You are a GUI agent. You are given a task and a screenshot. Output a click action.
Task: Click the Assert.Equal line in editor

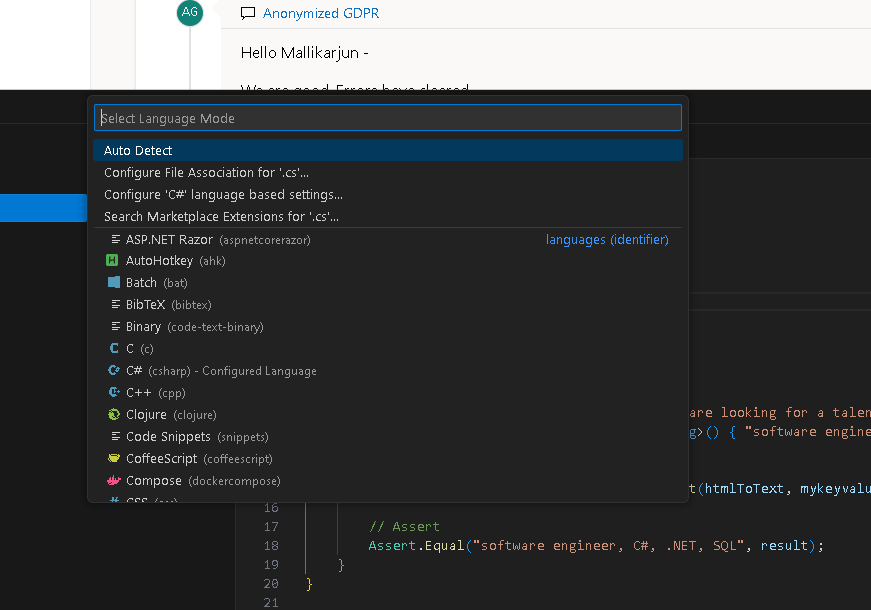pyautogui.click(x=596, y=546)
